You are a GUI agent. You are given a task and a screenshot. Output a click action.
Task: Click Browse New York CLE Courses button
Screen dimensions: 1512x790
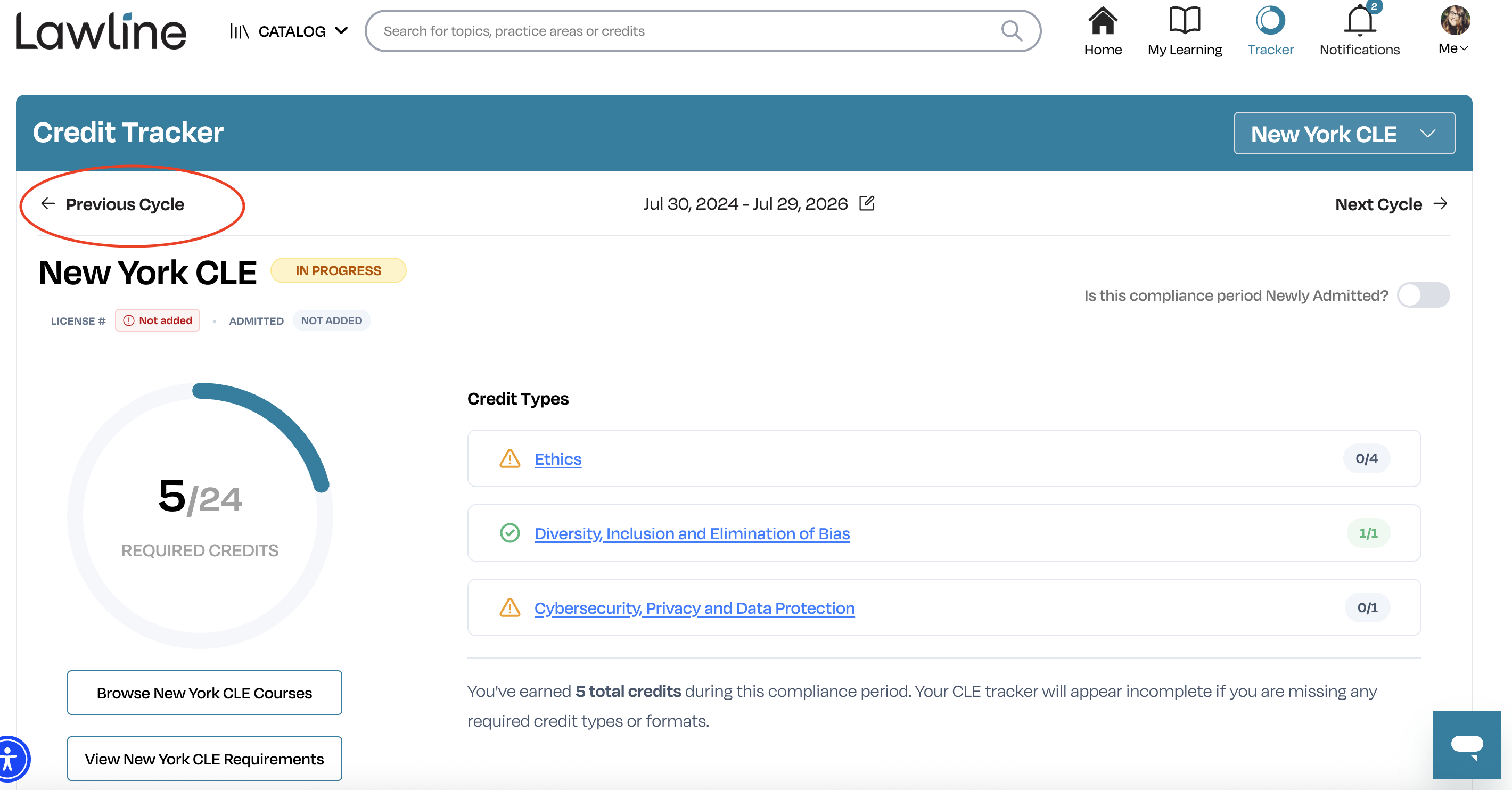coord(204,693)
